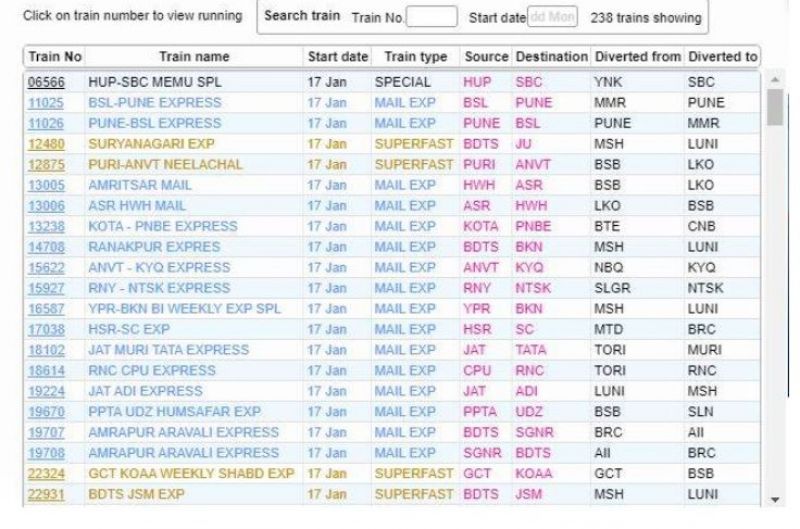Open train 11025 BSL-PUNE Express link
Viewport: 800px width, 529px height.
pyautogui.click(x=46, y=103)
